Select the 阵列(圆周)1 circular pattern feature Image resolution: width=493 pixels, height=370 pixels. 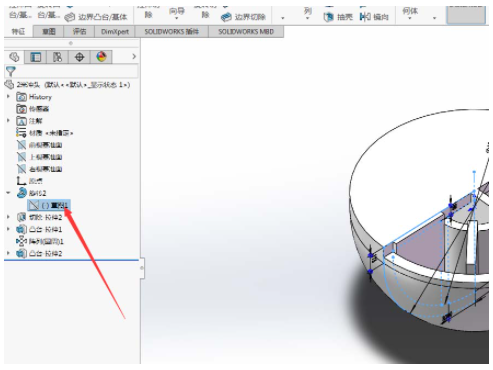pyautogui.click(x=40, y=241)
